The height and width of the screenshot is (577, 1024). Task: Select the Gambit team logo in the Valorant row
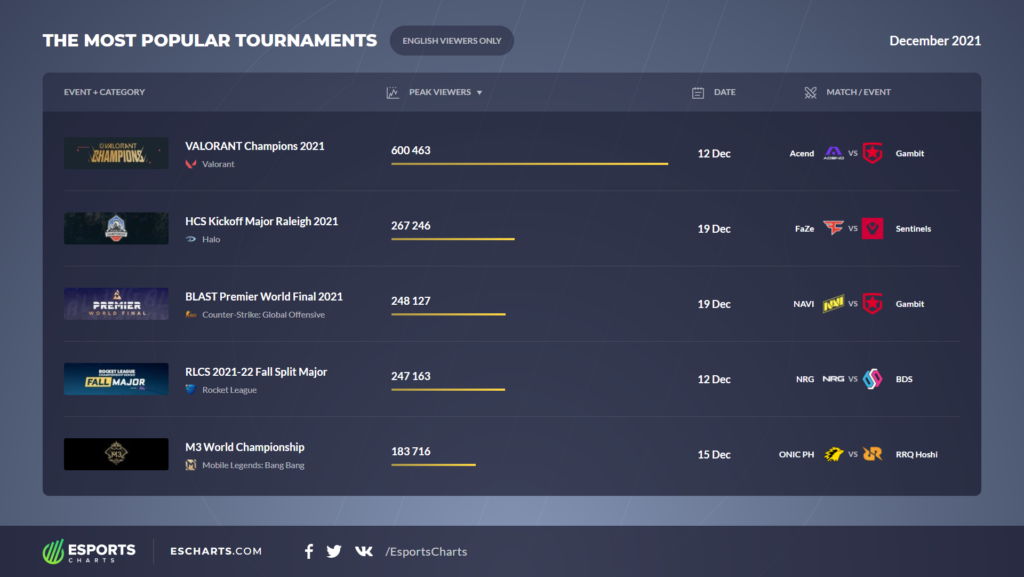[872, 153]
